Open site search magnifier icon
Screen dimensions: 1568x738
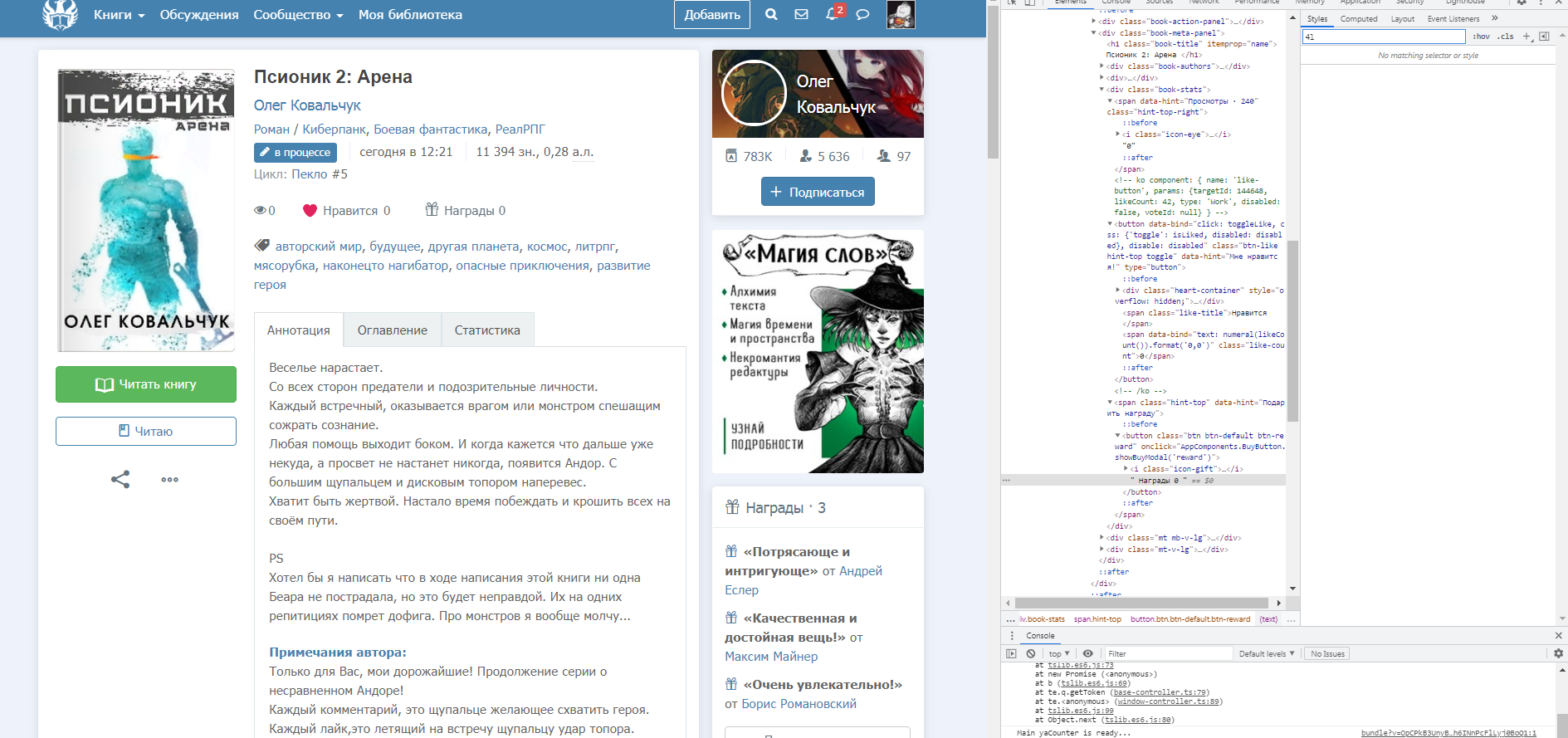point(771,14)
